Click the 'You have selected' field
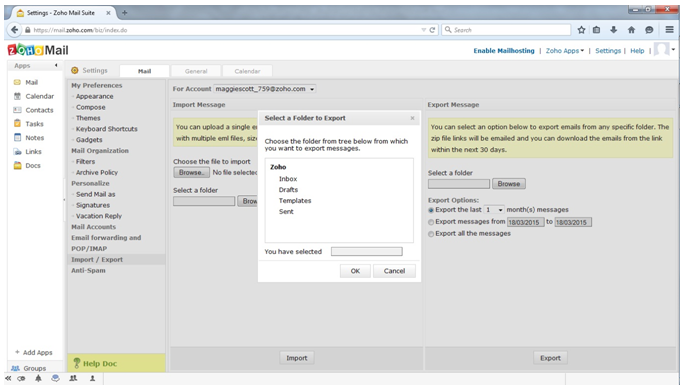 (x=367, y=251)
